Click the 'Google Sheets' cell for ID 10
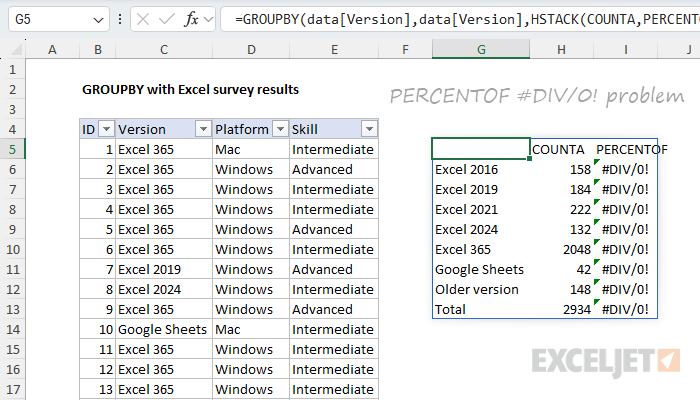Viewport: 700px width, 400px height. 164,329
